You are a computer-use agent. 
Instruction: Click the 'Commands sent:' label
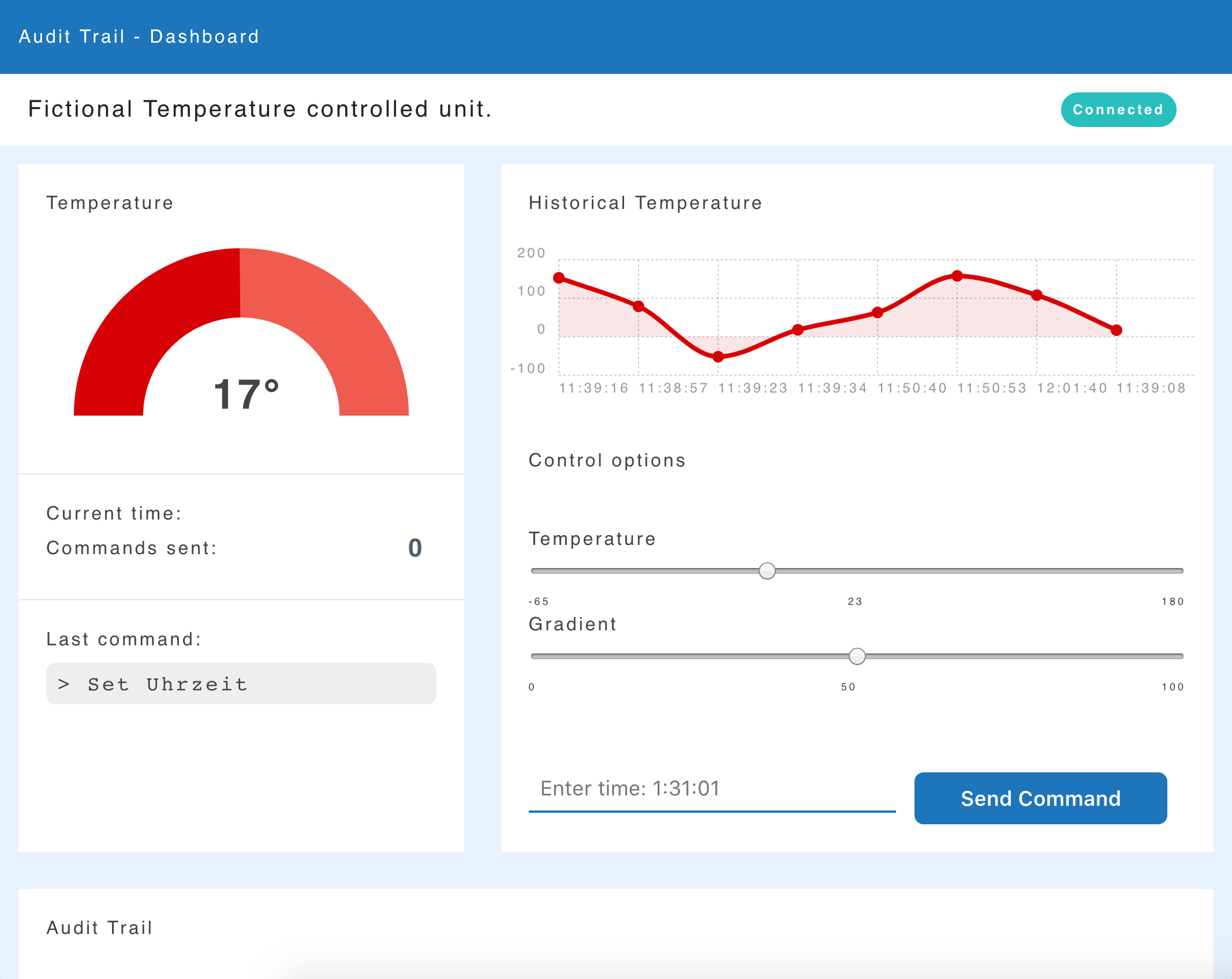[132, 548]
